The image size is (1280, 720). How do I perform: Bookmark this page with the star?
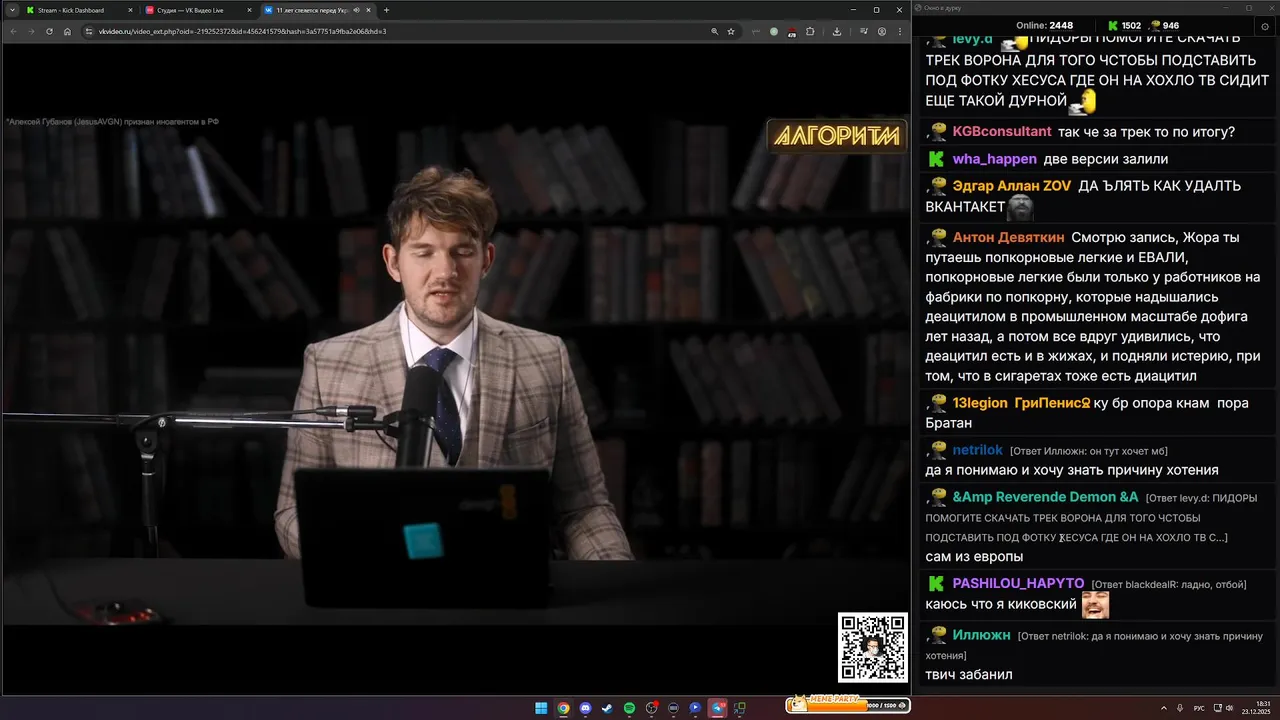[731, 31]
